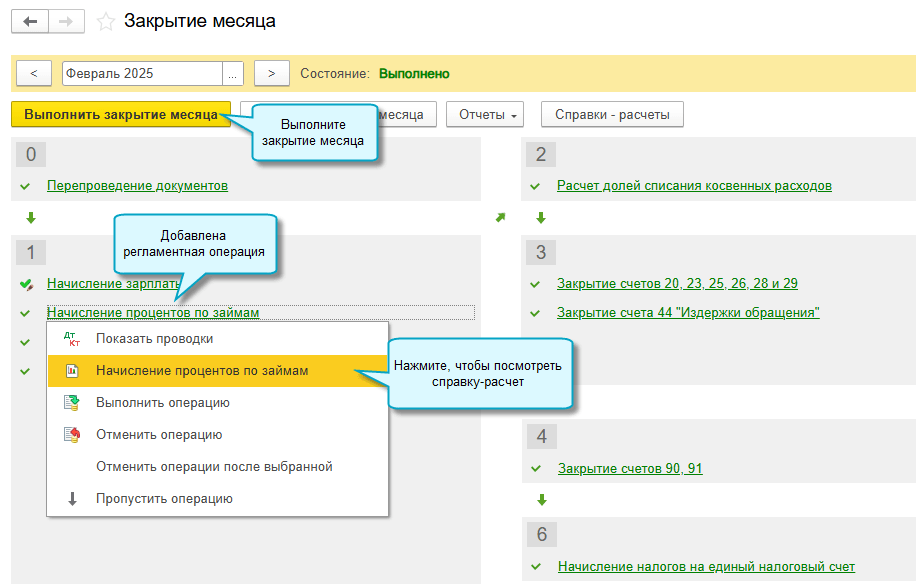The image size is (916, 584).
Task: Expand the Отчеты dropdown menu
Action: click(485, 115)
